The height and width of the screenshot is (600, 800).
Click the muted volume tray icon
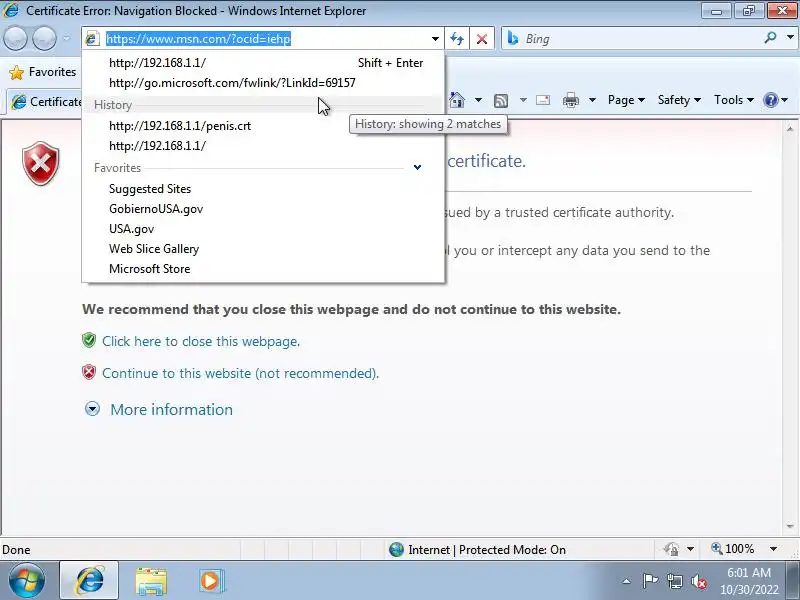click(x=699, y=581)
